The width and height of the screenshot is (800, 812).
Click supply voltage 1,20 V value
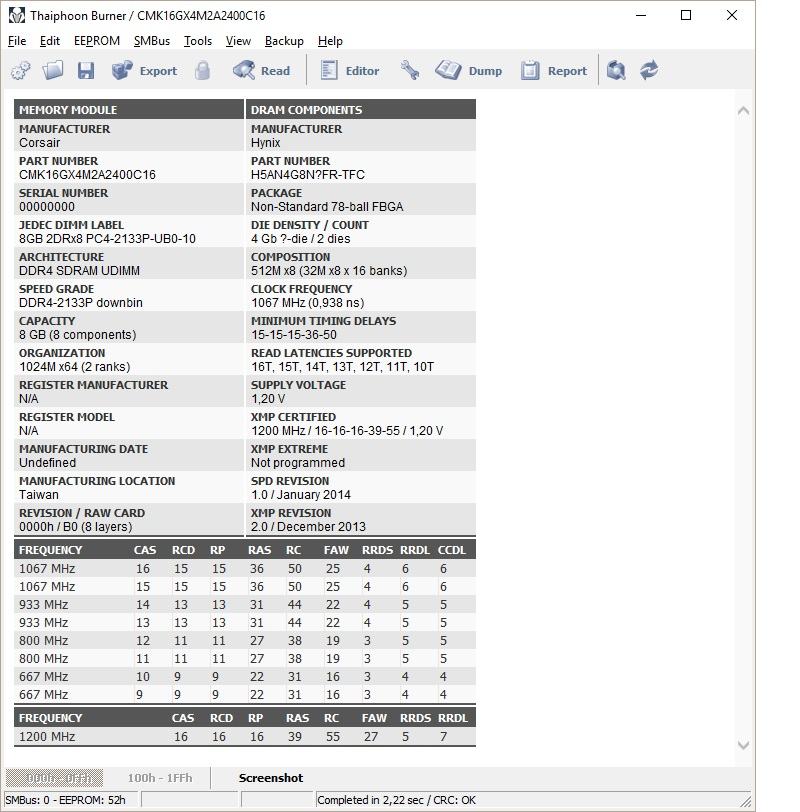(268, 399)
